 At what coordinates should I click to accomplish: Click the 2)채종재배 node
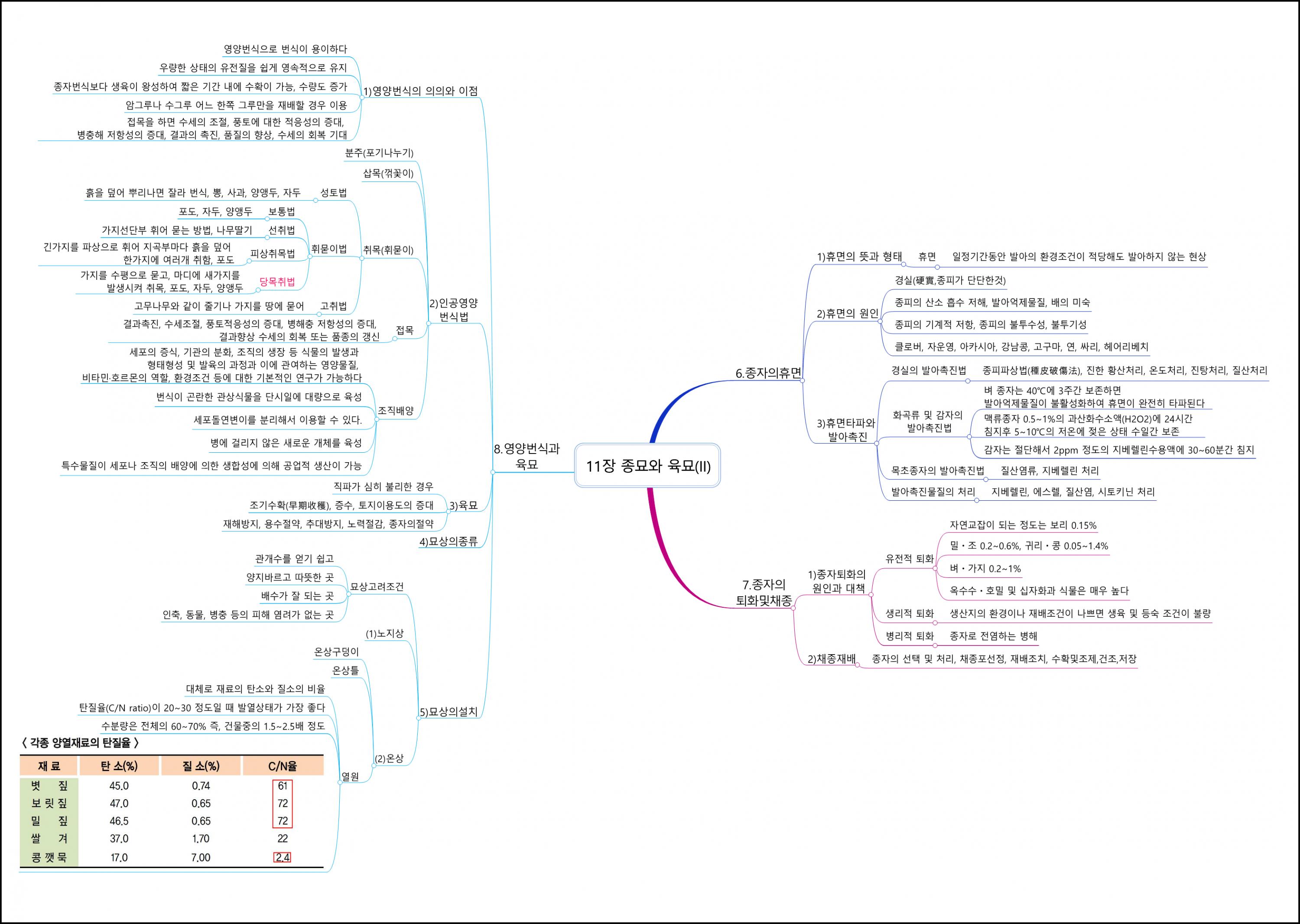(x=832, y=659)
